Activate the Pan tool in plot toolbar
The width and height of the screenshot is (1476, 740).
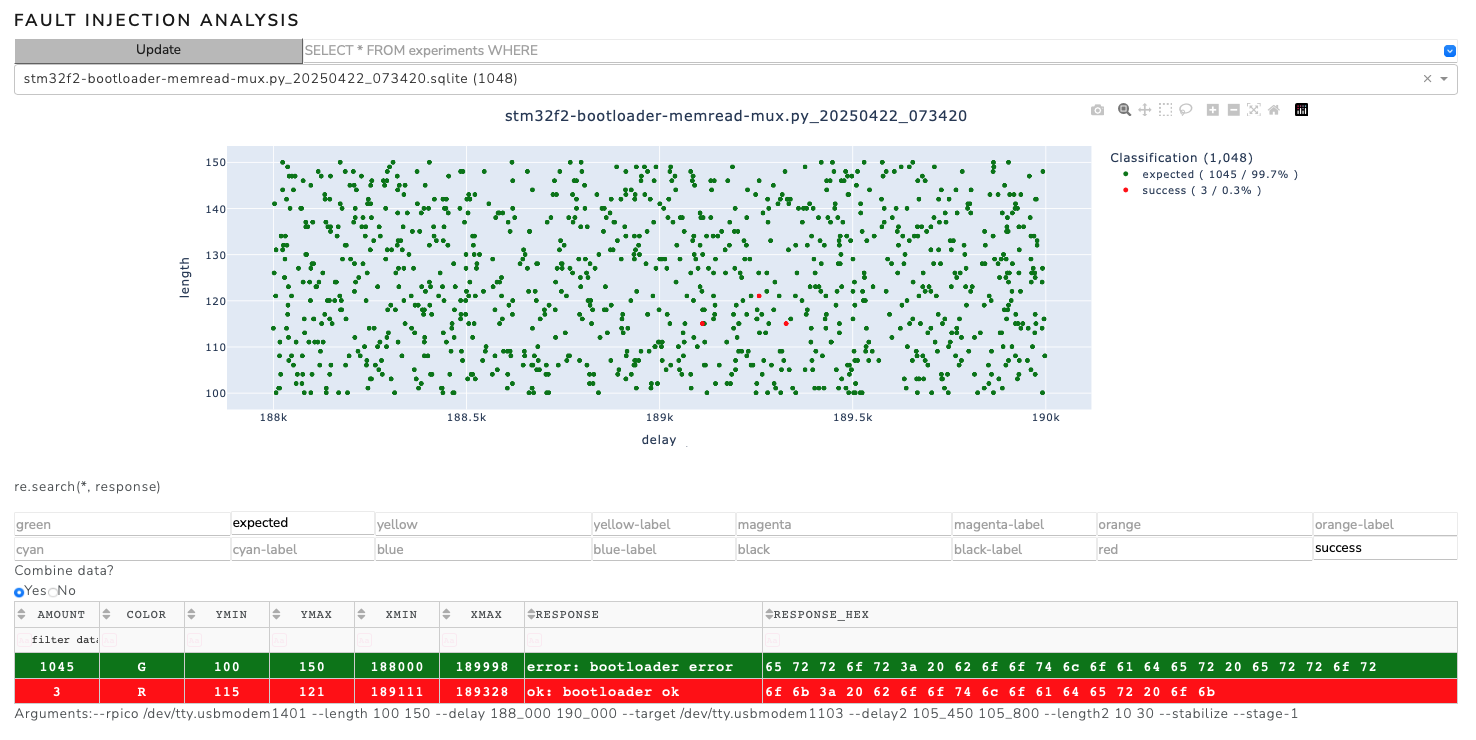click(1144, 110)
